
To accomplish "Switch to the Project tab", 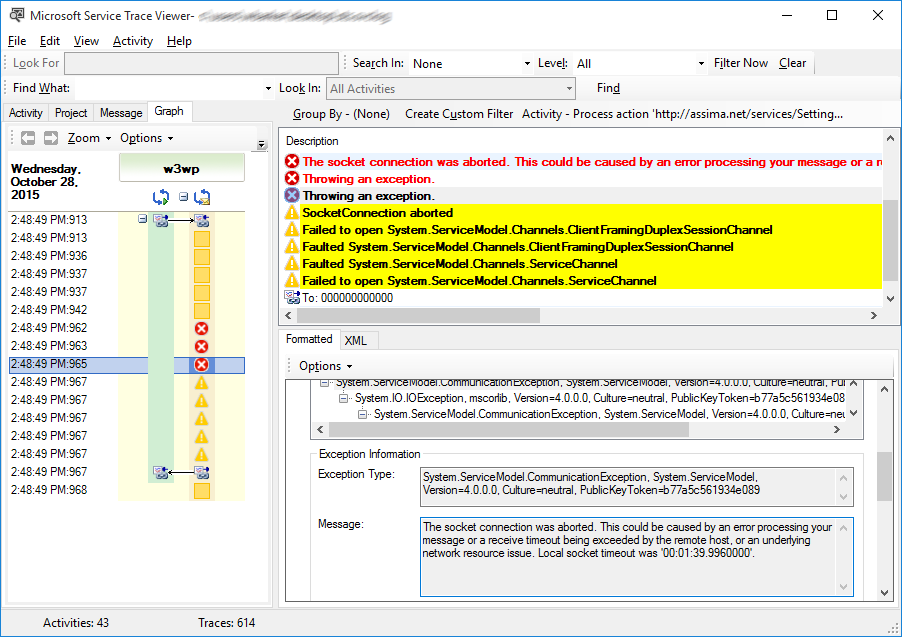I will coord(71,113).
